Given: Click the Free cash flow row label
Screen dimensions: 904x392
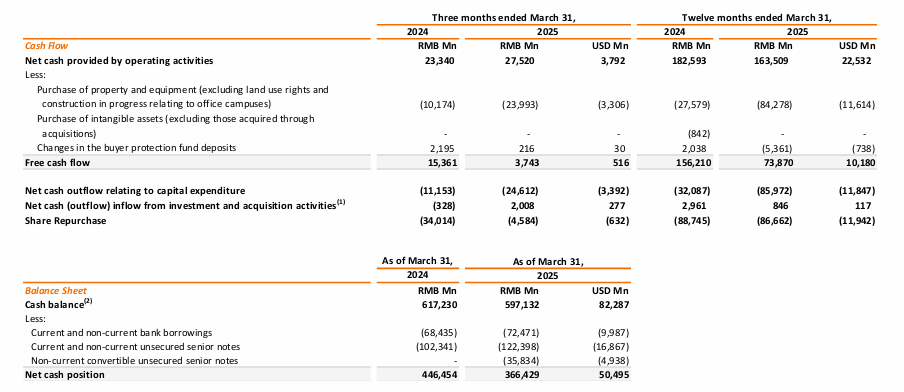Looking at the screenshot, I should pyautogui.click(x=58, y=163).
